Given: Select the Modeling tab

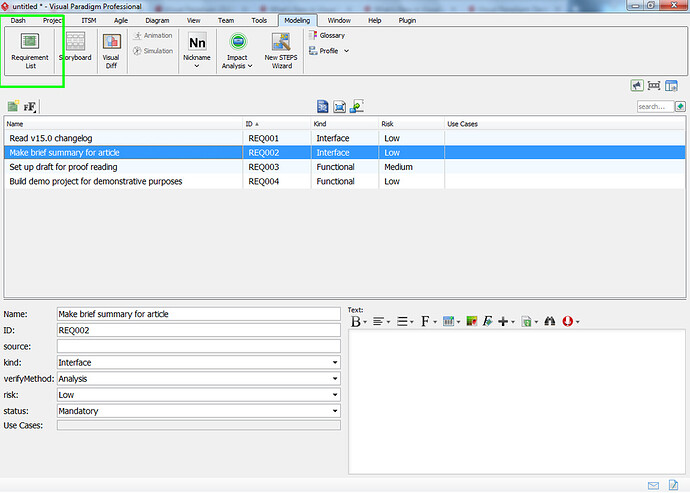Looking at the screenshot, I should (297, 20).
